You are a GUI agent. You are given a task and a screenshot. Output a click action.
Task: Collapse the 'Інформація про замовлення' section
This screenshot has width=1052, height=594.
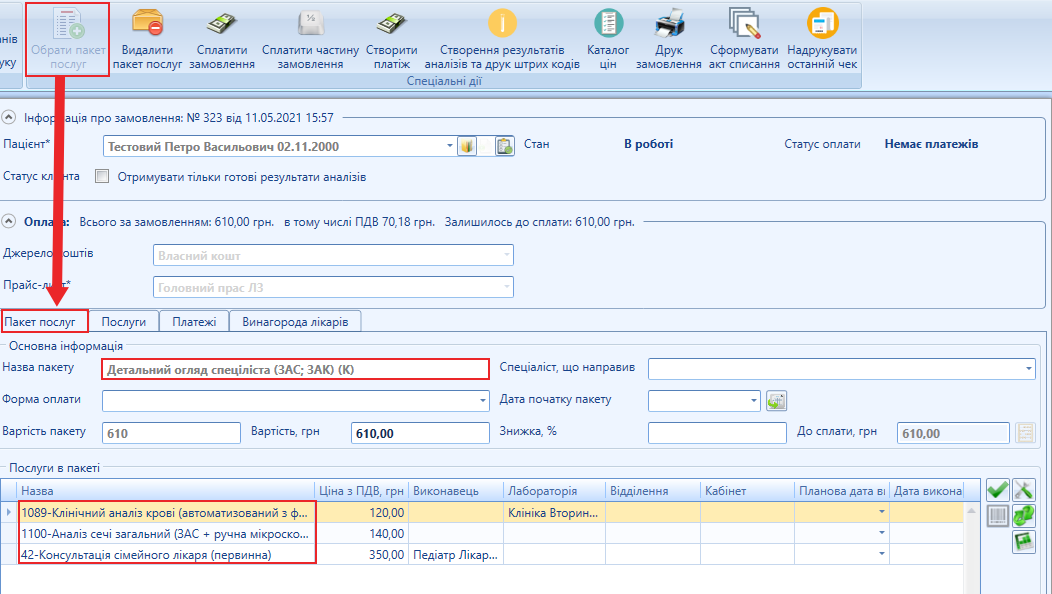[x=9, y=117]
